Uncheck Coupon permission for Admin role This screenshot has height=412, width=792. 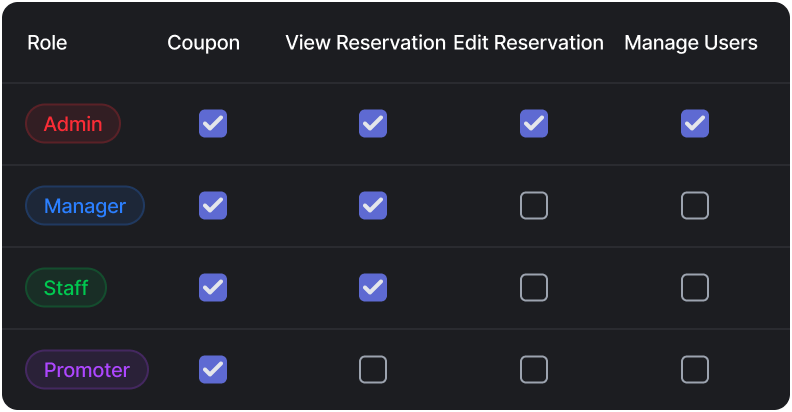click(213, 124)
